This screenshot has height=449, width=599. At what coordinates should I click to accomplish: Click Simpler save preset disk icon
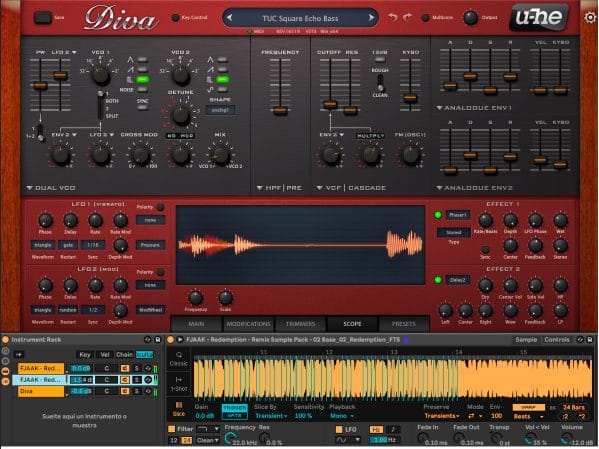click(x=590, y=339)
